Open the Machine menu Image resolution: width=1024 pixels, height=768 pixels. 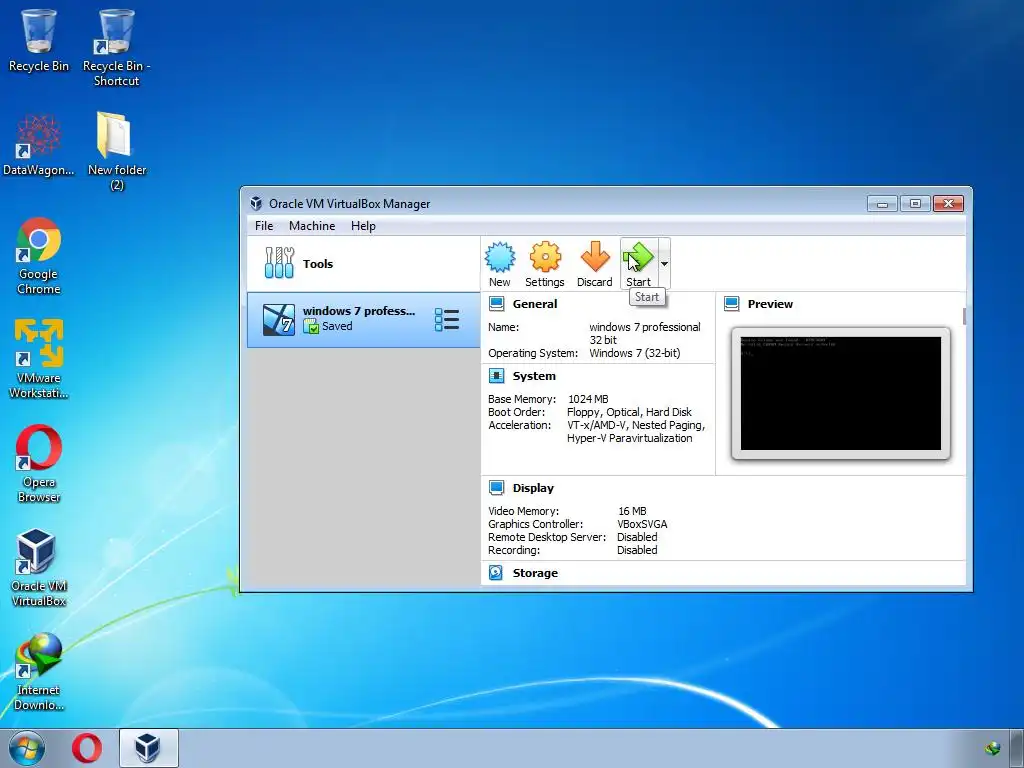(x=312, y=226)
